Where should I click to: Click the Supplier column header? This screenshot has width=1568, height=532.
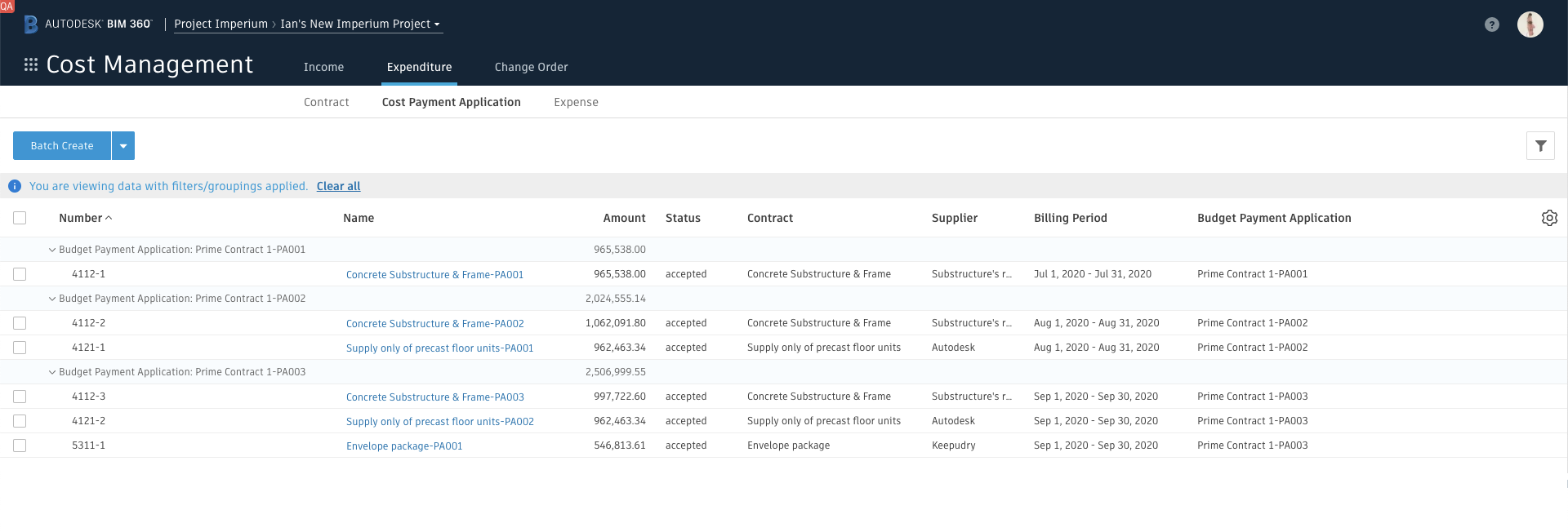(955, 218)
